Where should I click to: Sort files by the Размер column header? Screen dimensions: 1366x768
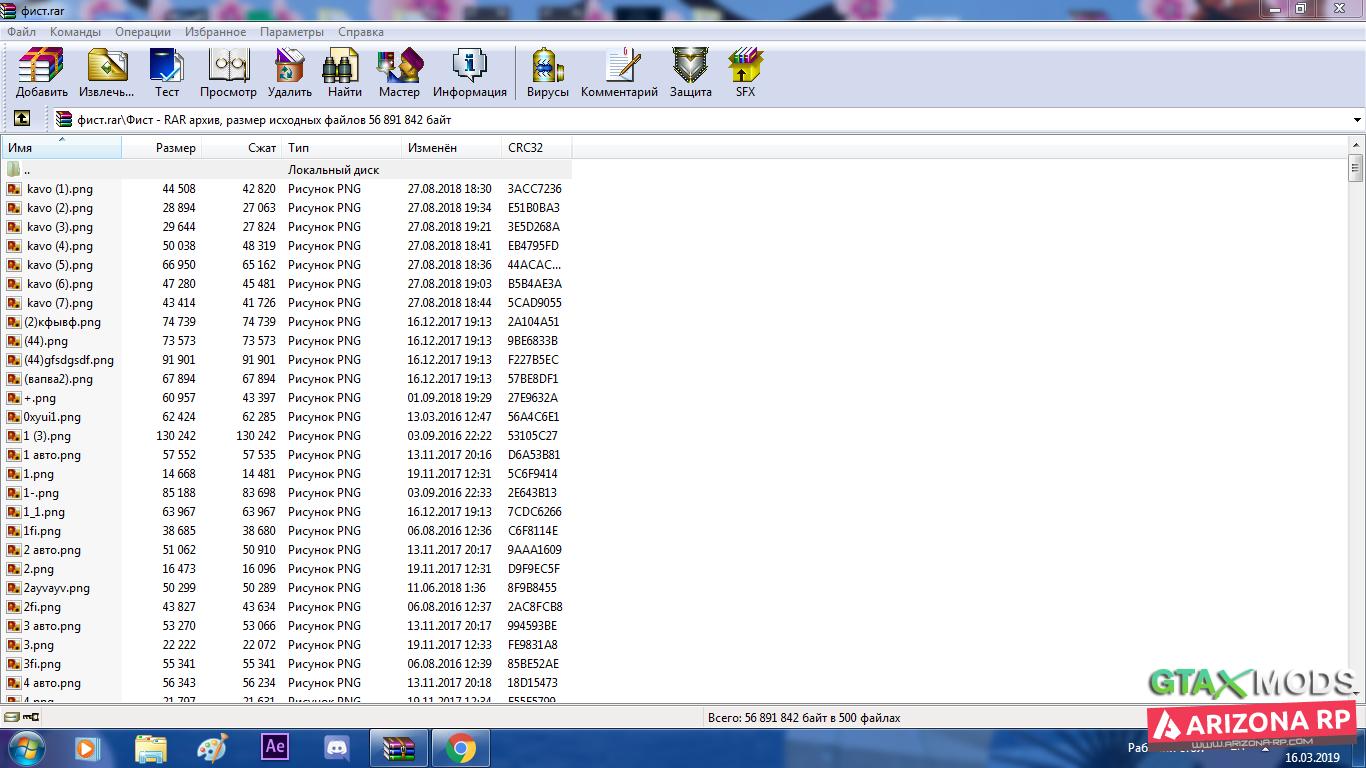point(175,148)
